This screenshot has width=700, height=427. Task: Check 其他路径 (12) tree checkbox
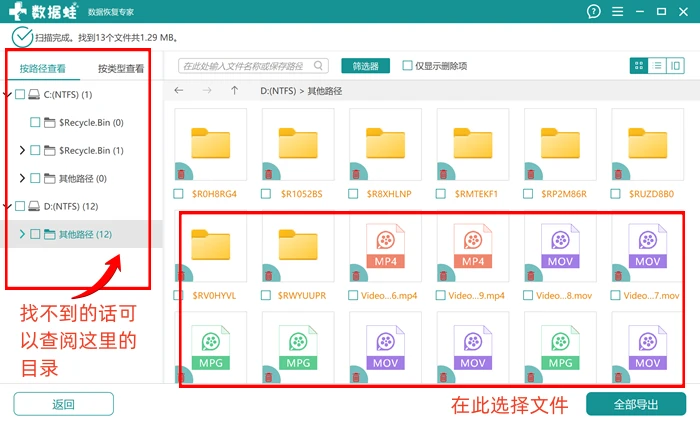pyautogui.click(x=35, y=234)
